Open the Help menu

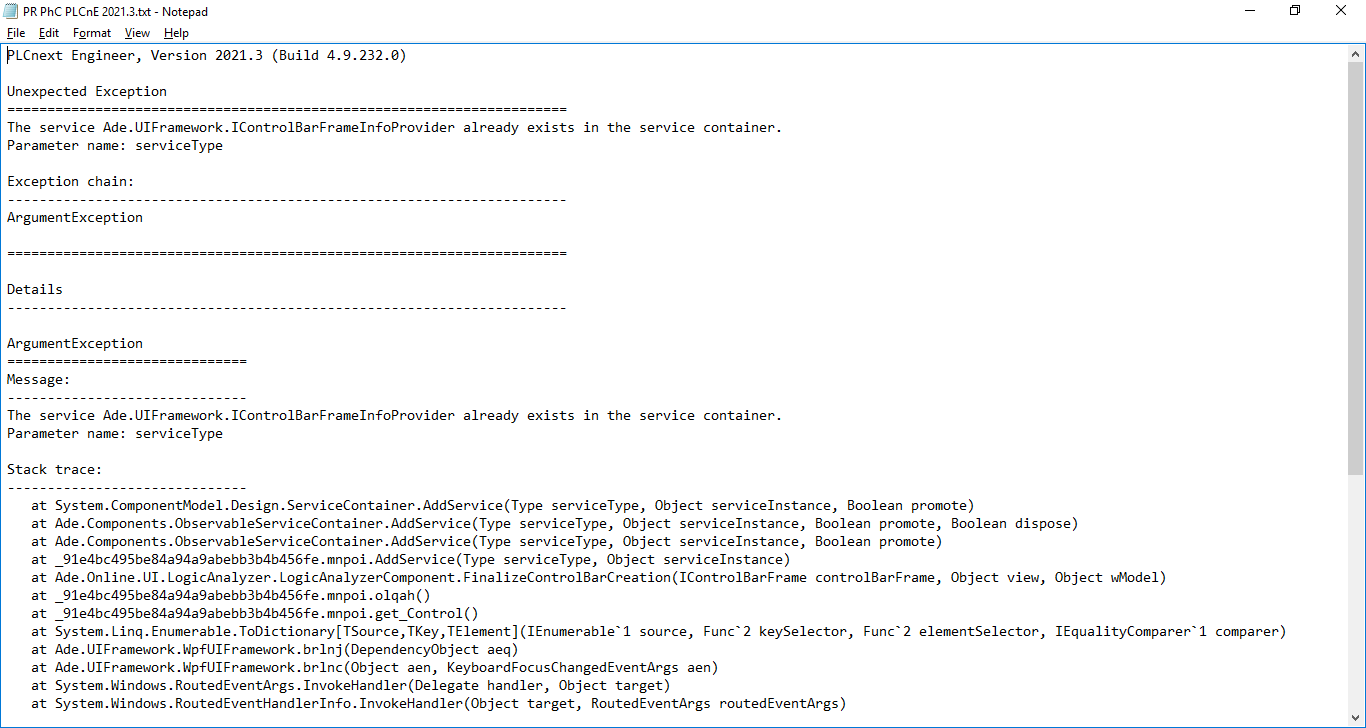pyautogui.click(x=176, y=33)
